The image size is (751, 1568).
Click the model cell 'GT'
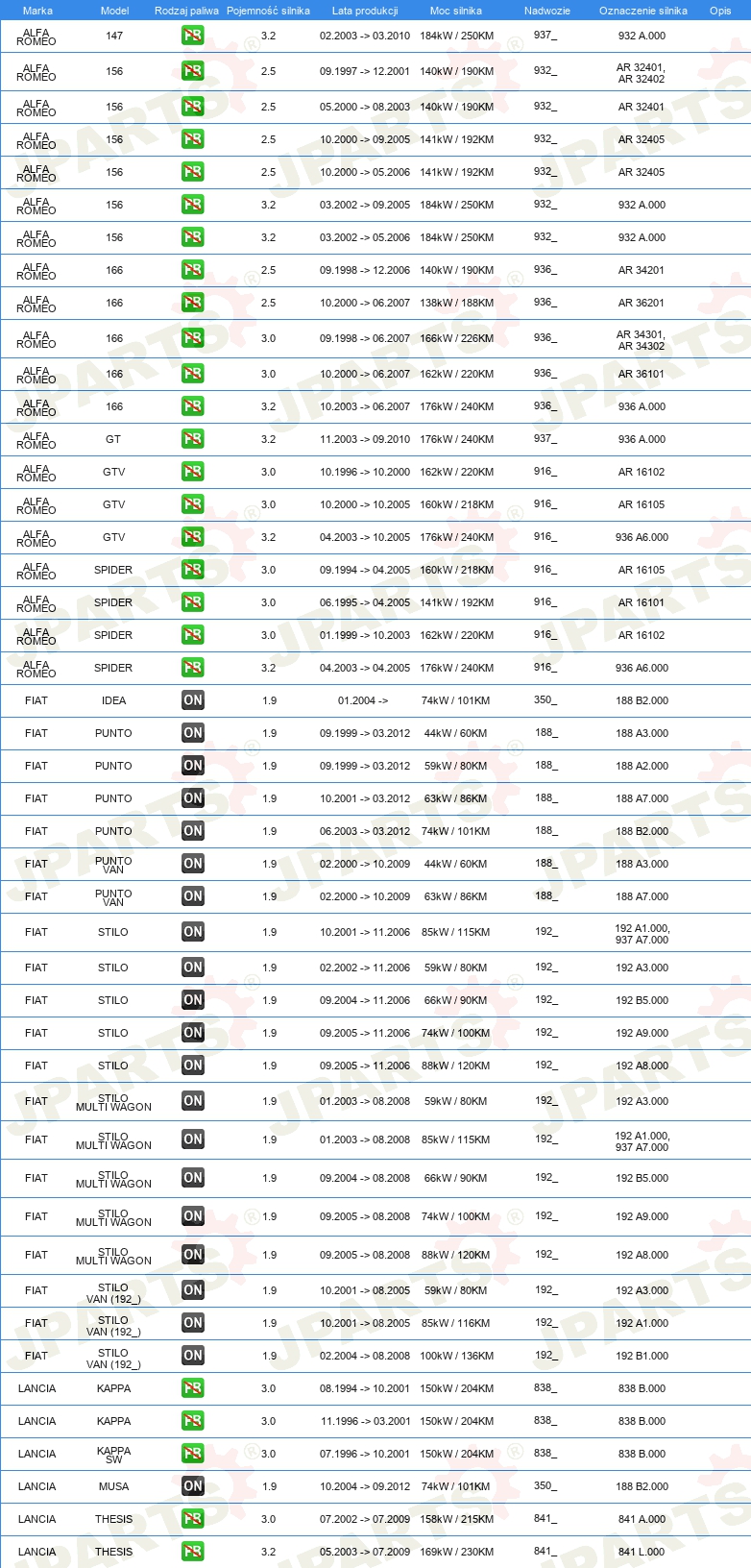[x=113, y=439]
